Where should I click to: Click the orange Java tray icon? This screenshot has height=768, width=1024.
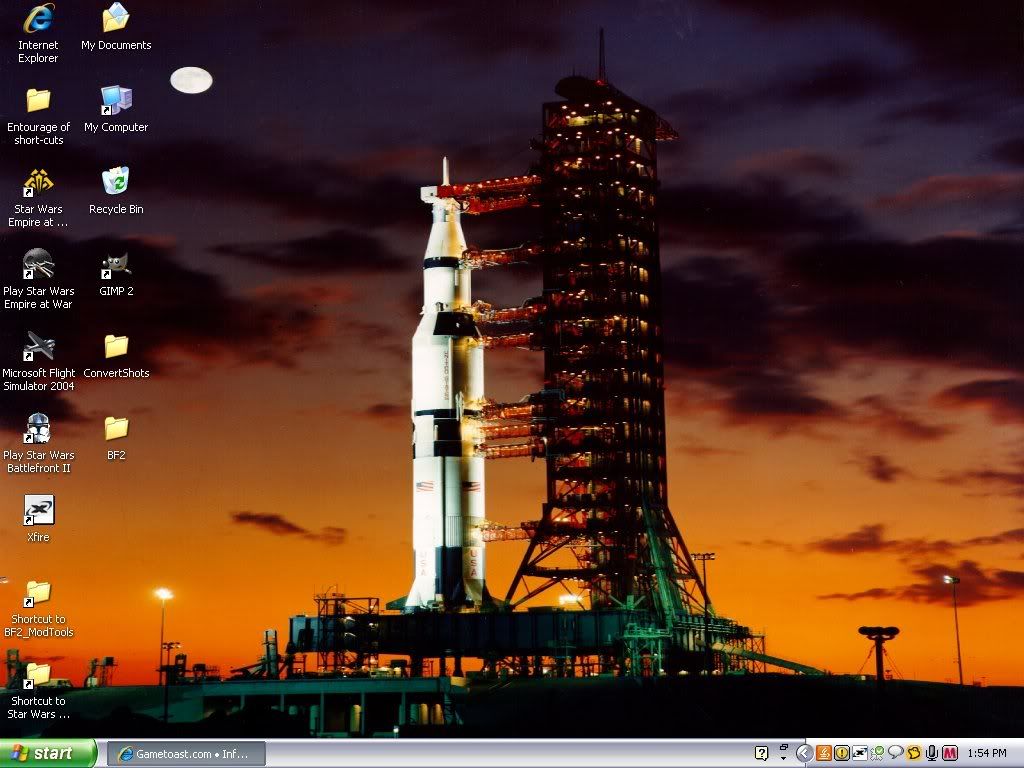pyautogui.click(x=824, y=753)
